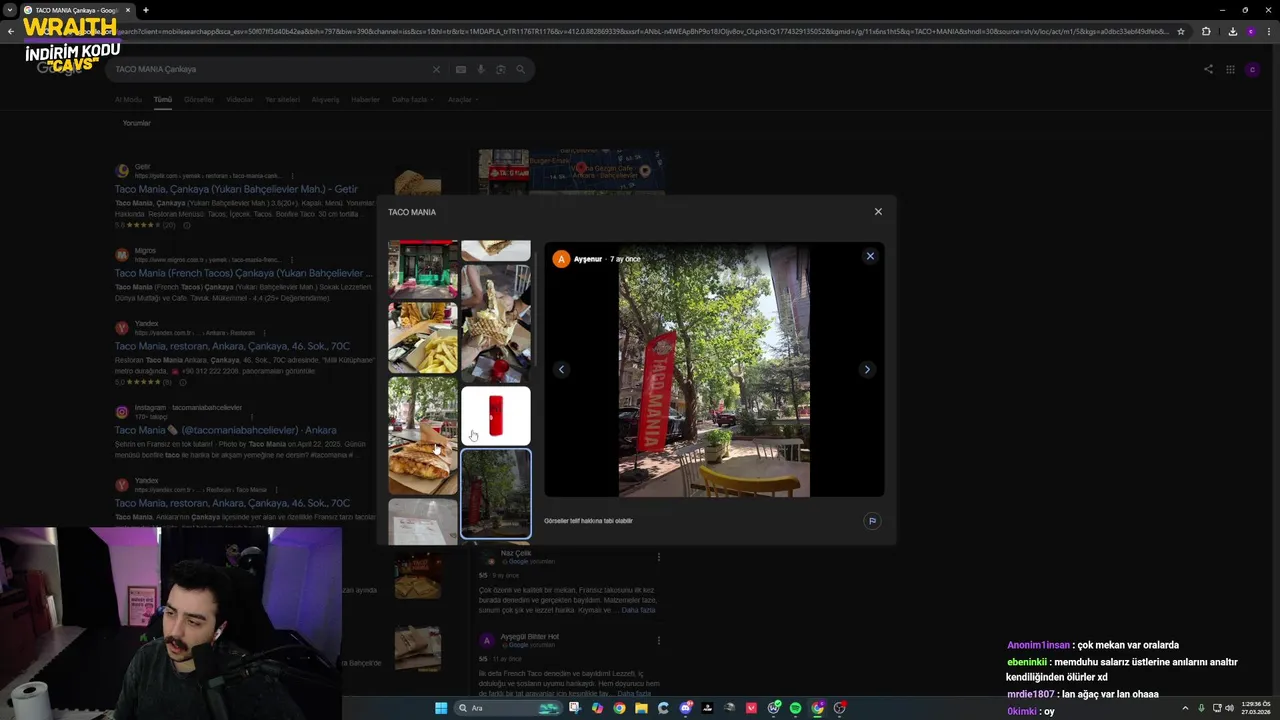
Task: Click the Yorumlar filter chip
Action: 137,123
